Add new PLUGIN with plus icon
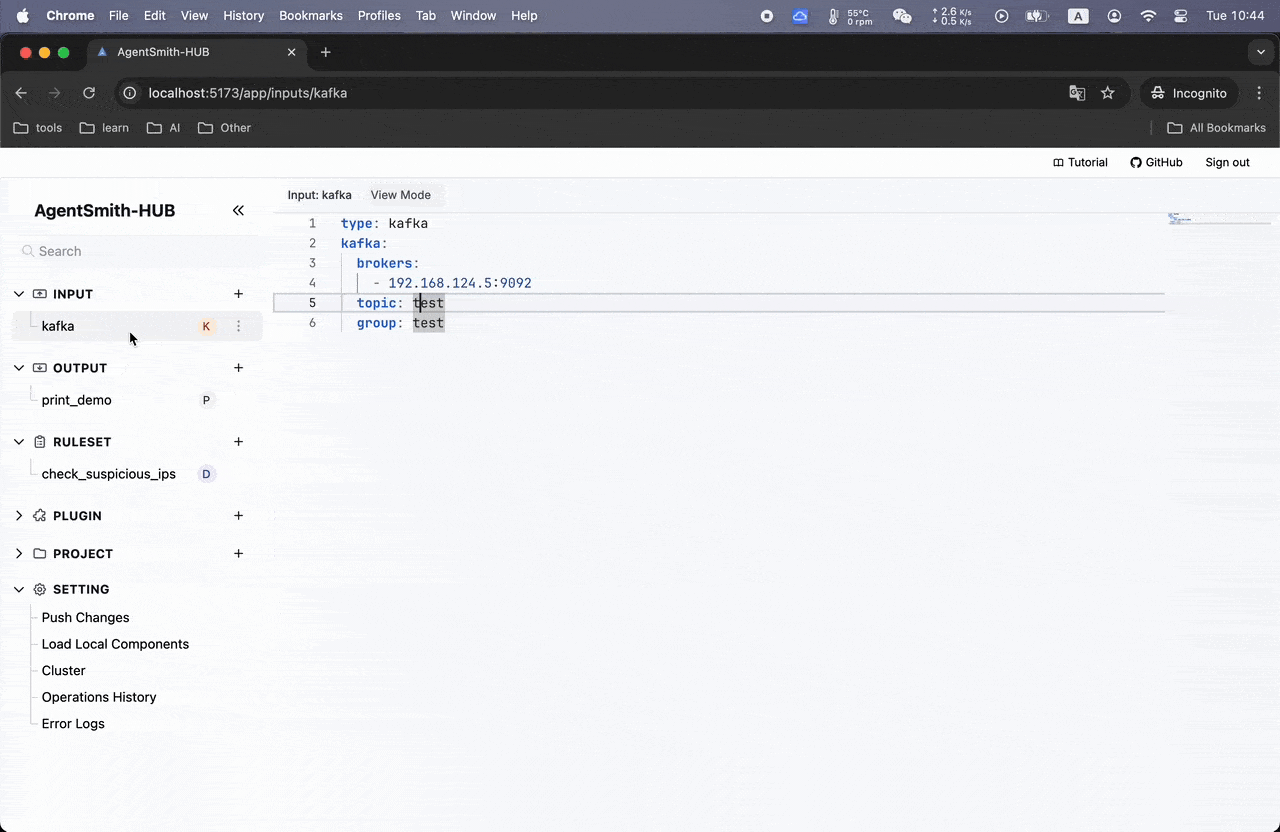Screen dimensions: 1280x832 [x=238, y=516]
